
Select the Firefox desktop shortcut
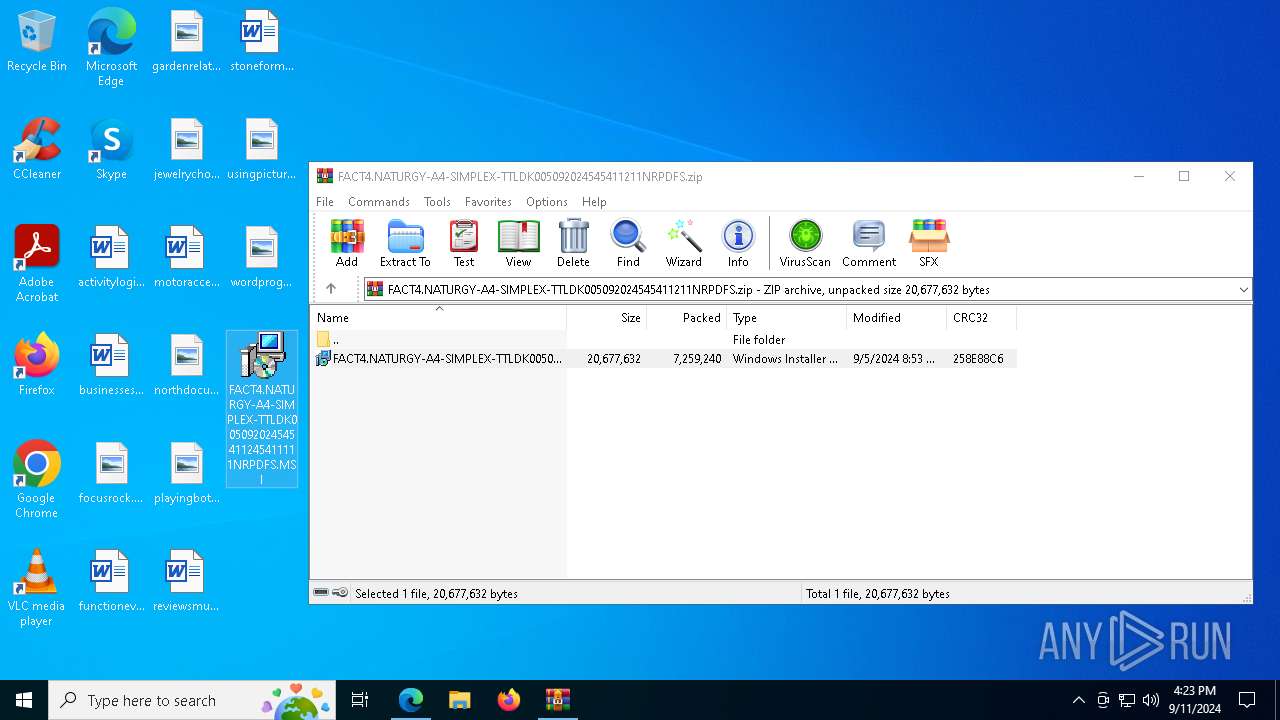[x=37, y=365]
